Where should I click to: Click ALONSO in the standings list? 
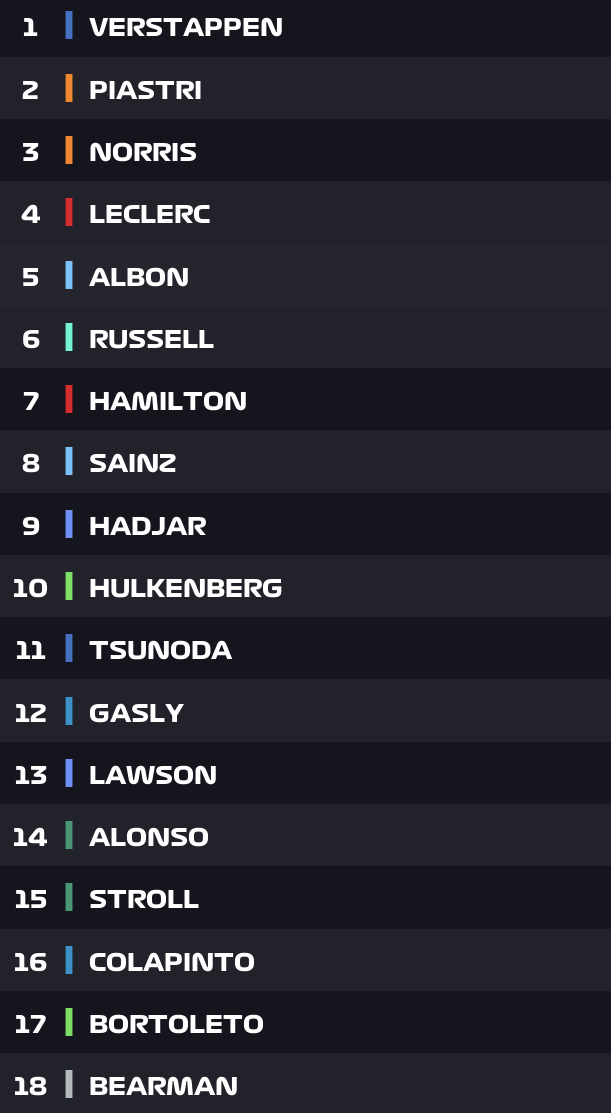pyautogui.click(x=148, y=837)
